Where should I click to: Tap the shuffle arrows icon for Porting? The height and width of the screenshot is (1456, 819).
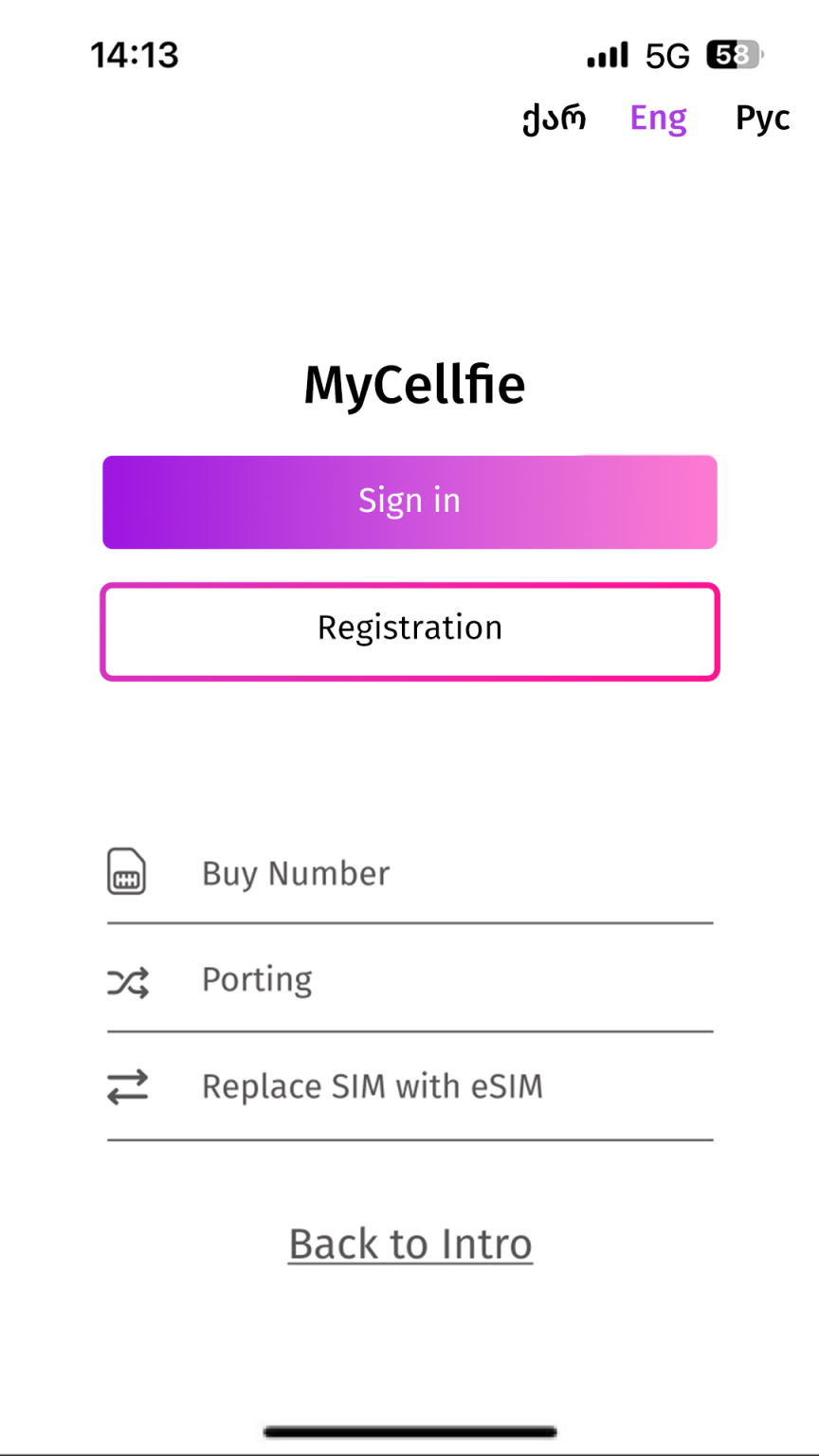point(127,983)
